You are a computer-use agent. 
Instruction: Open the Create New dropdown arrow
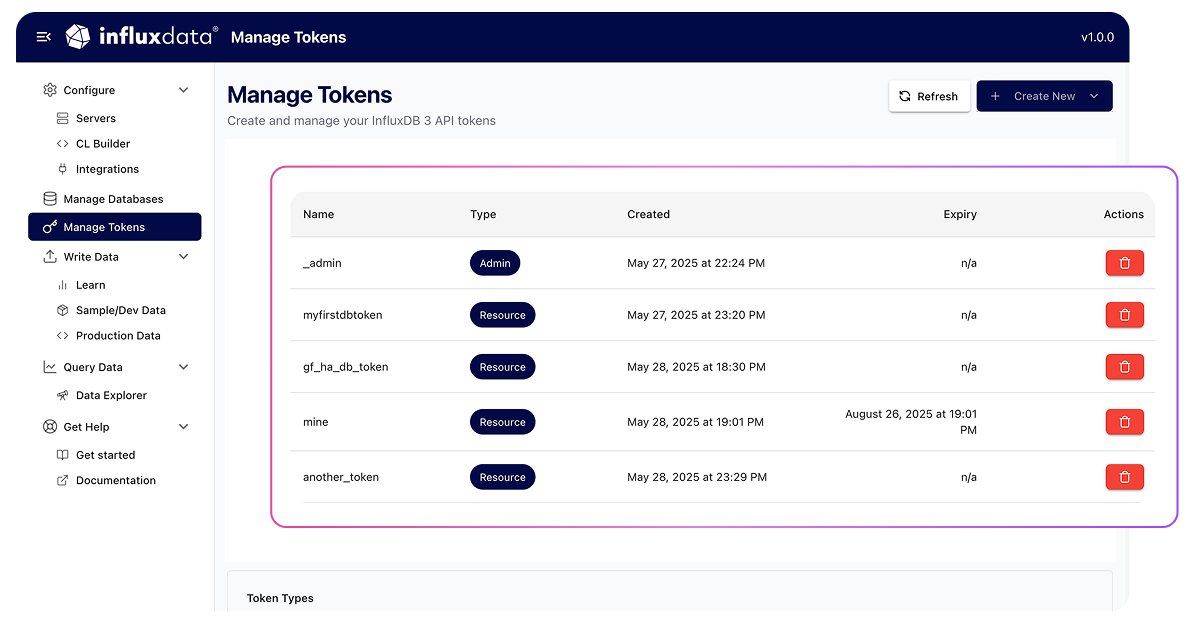pos(1094,96)
